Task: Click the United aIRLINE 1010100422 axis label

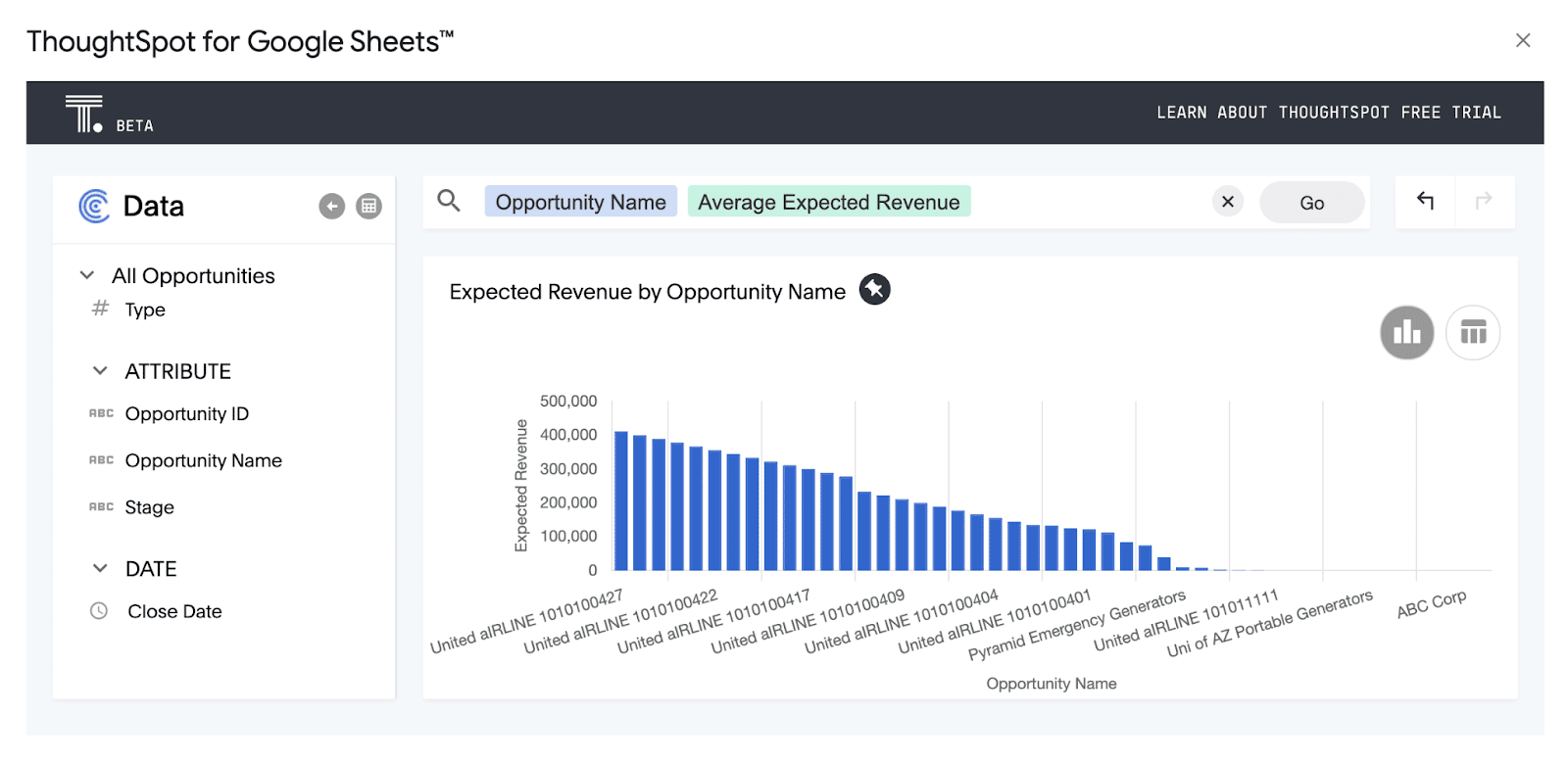Action: [x=620, y=622]
